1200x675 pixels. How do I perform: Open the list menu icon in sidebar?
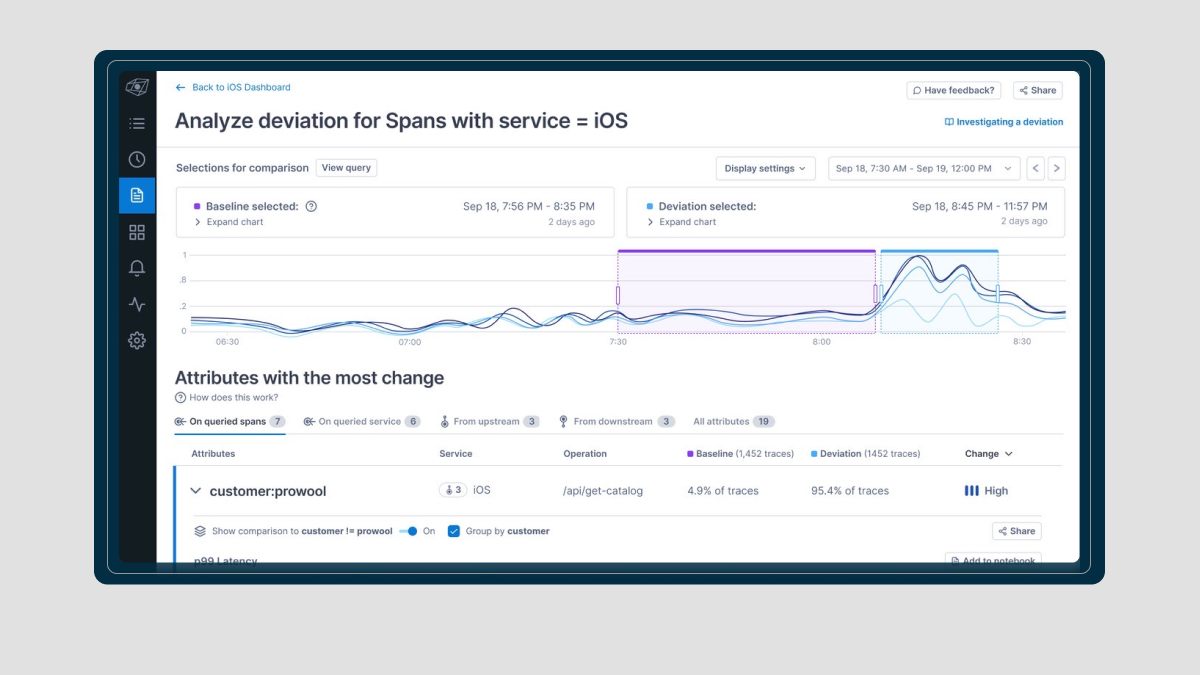137,124
